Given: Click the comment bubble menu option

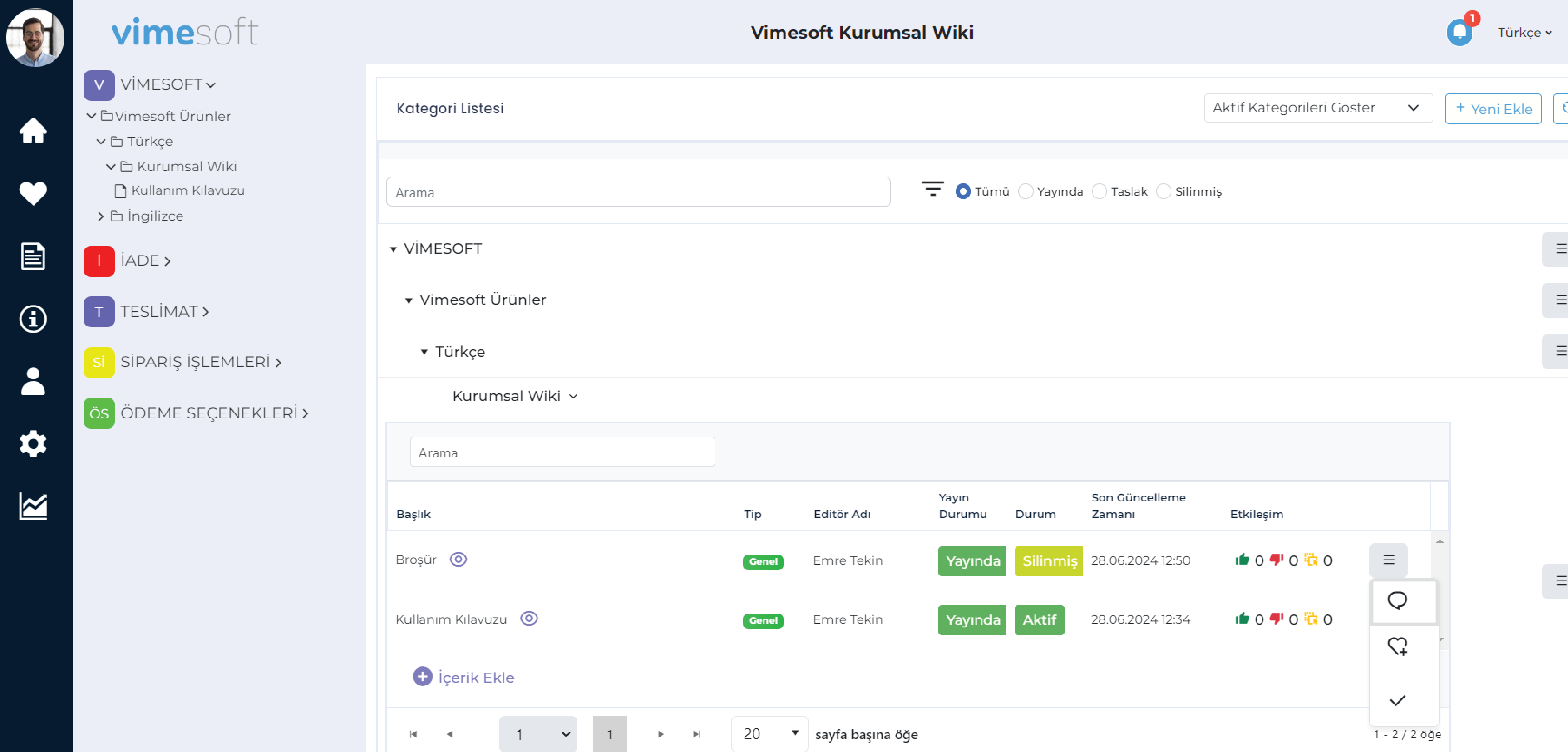Looking at the screenshot, I should pyautogui.click(x=1398, y=601).
